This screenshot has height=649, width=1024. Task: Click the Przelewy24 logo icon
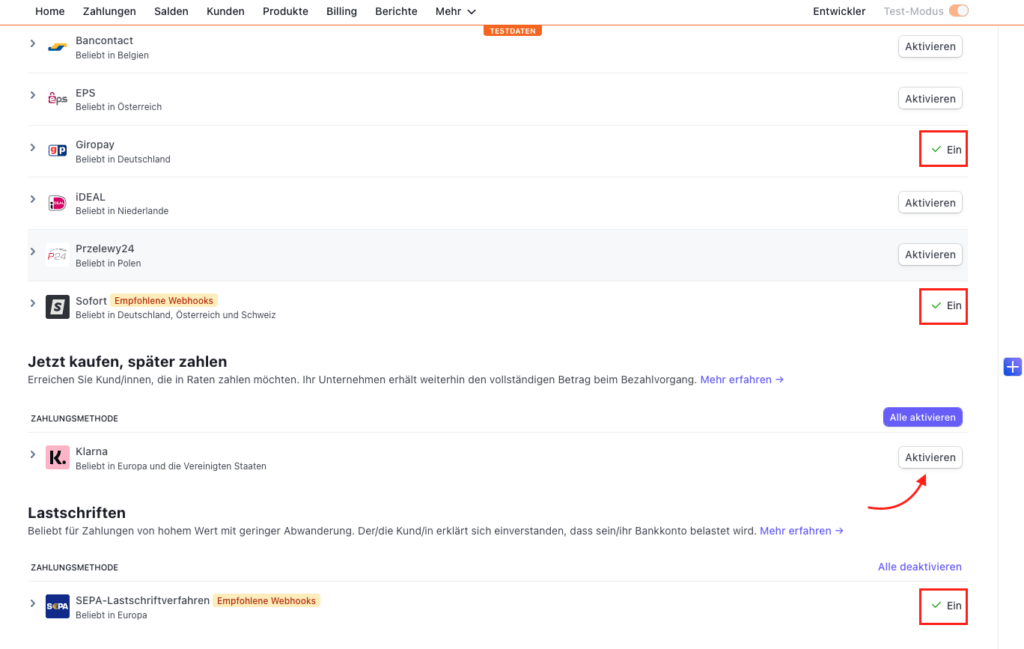point(57,255)
